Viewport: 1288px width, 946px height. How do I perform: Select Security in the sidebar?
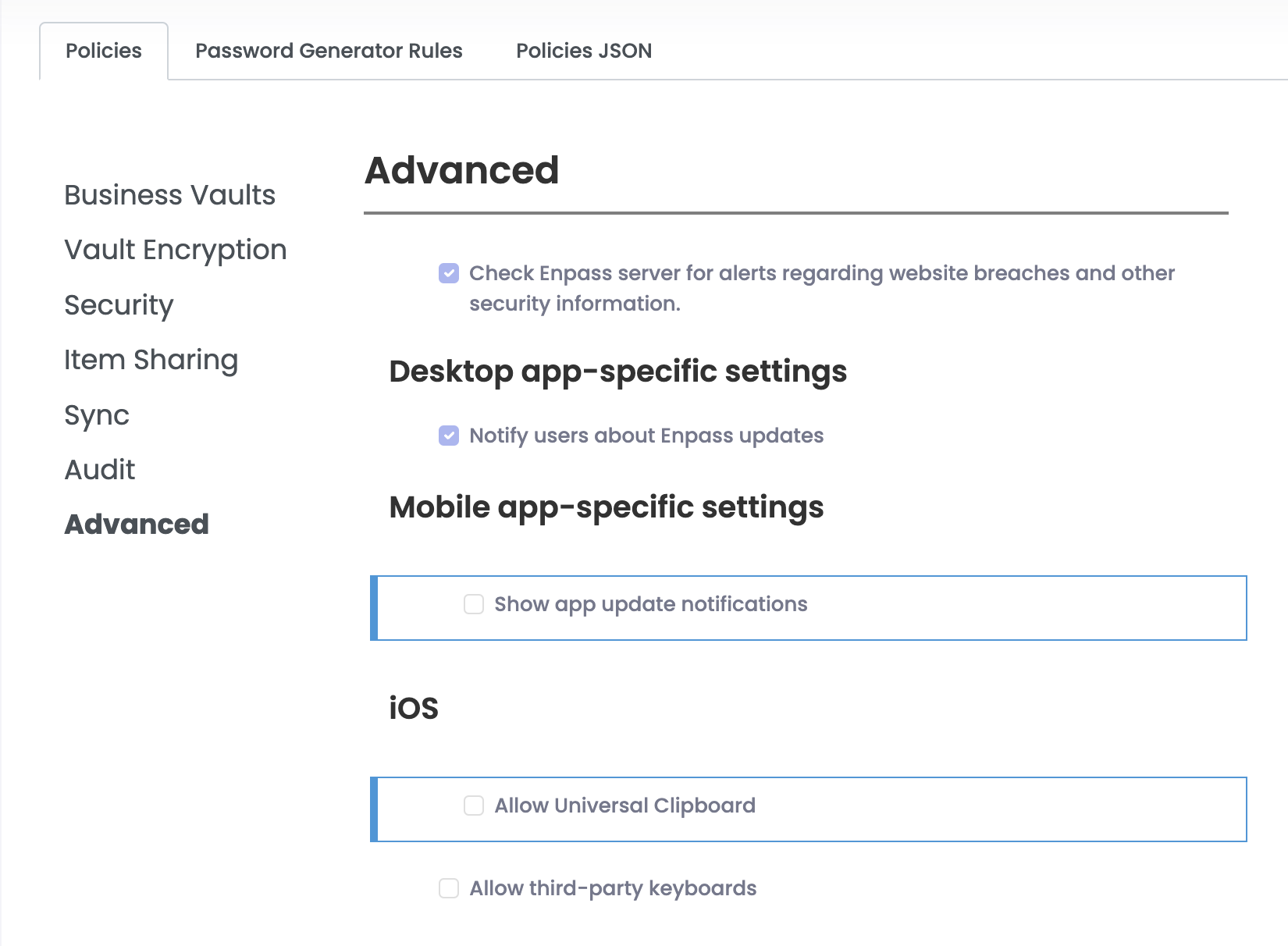pyautogui.click(x=119, y=305)
